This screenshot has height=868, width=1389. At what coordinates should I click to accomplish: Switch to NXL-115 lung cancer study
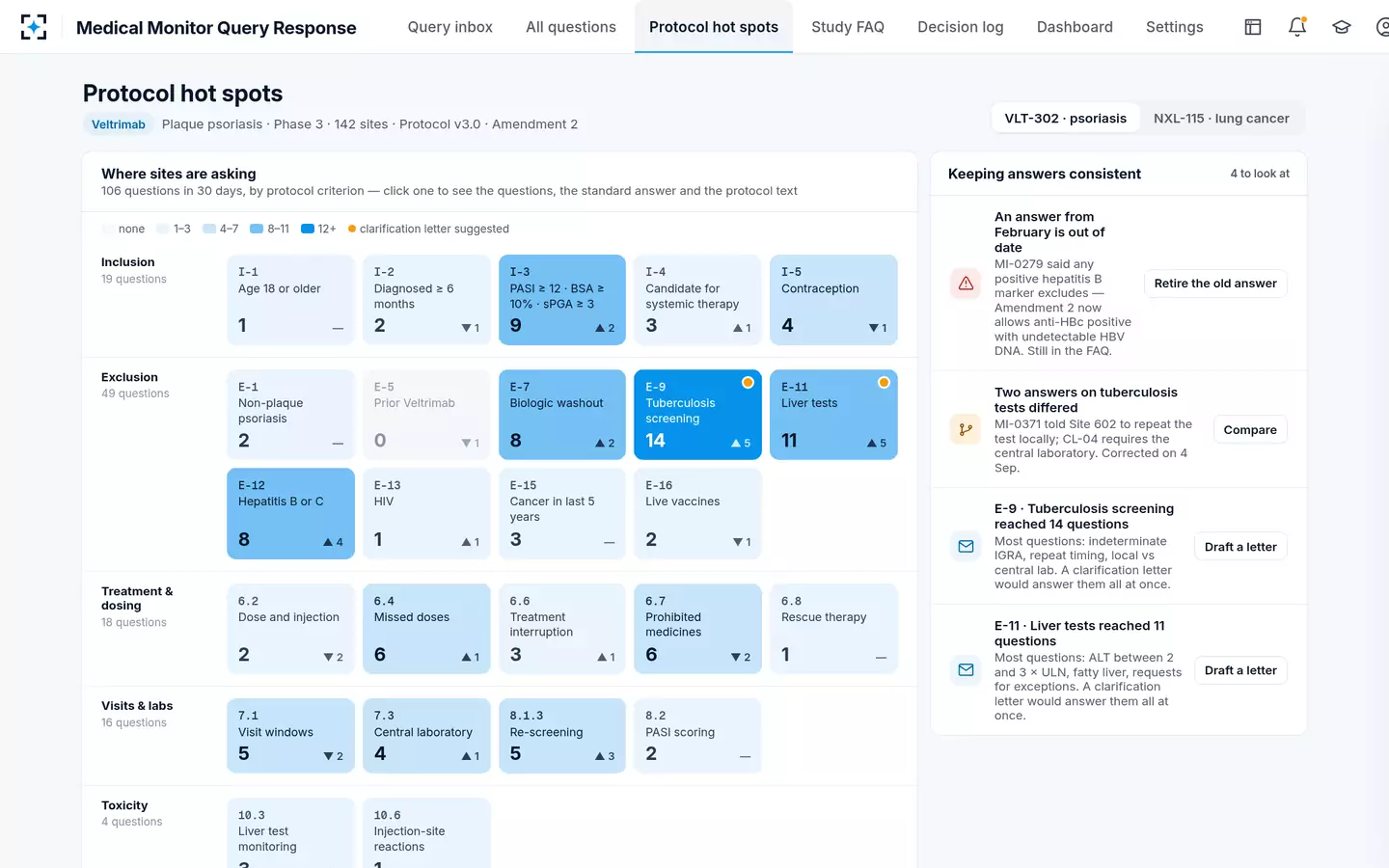click(1221, 119)
